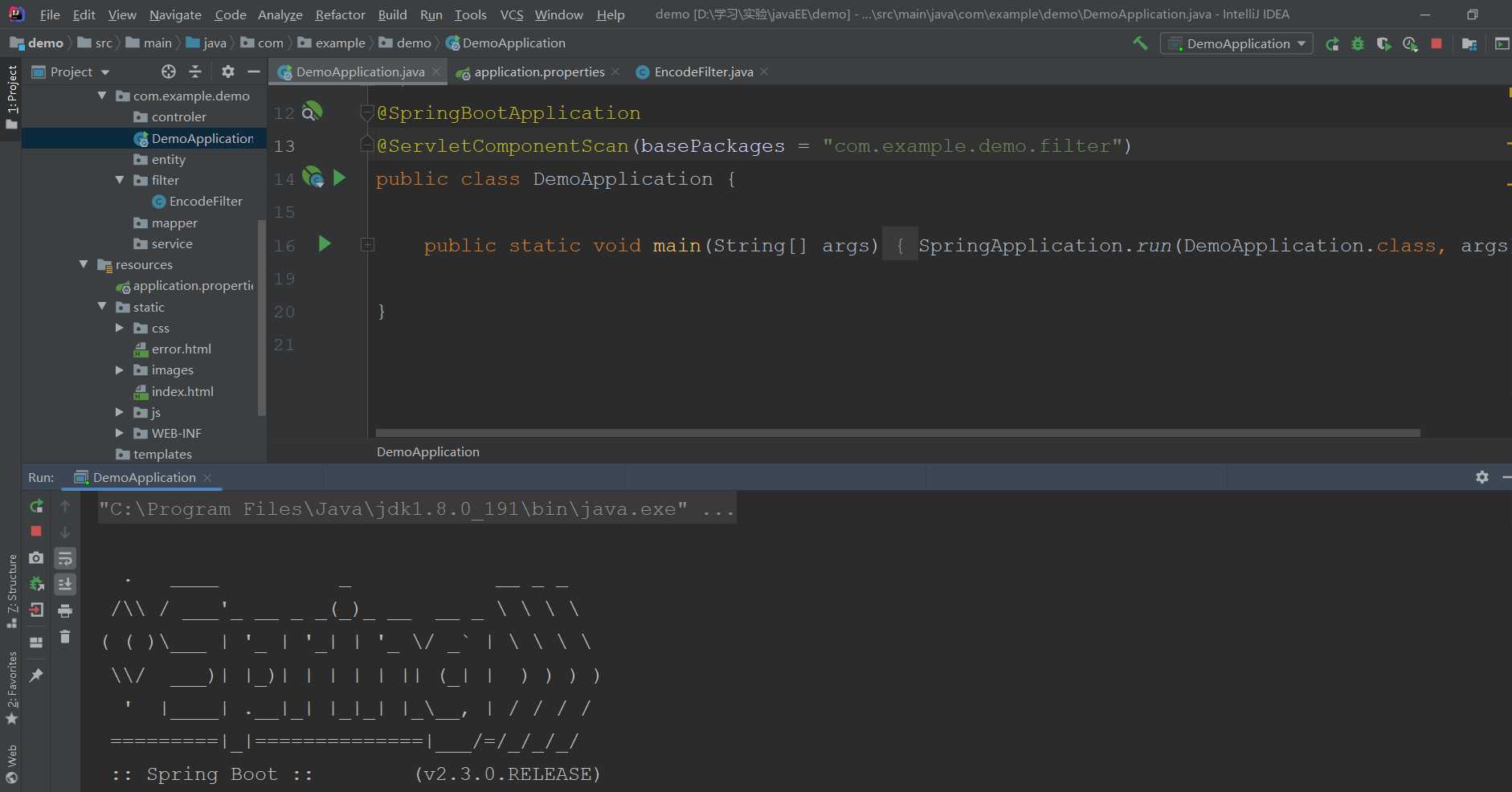Collapse the resources folder
This screenshot has height=792, width=1512.
click(84, 264)
